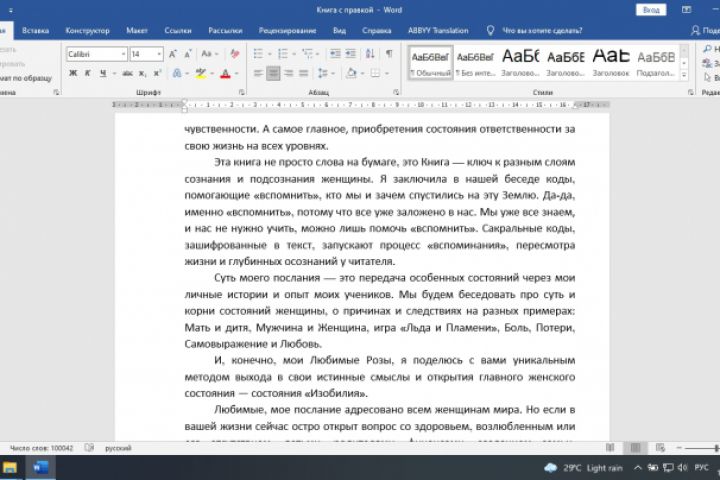Open line spacing icon
720x480 pixels.
click(x=323, y=73)
